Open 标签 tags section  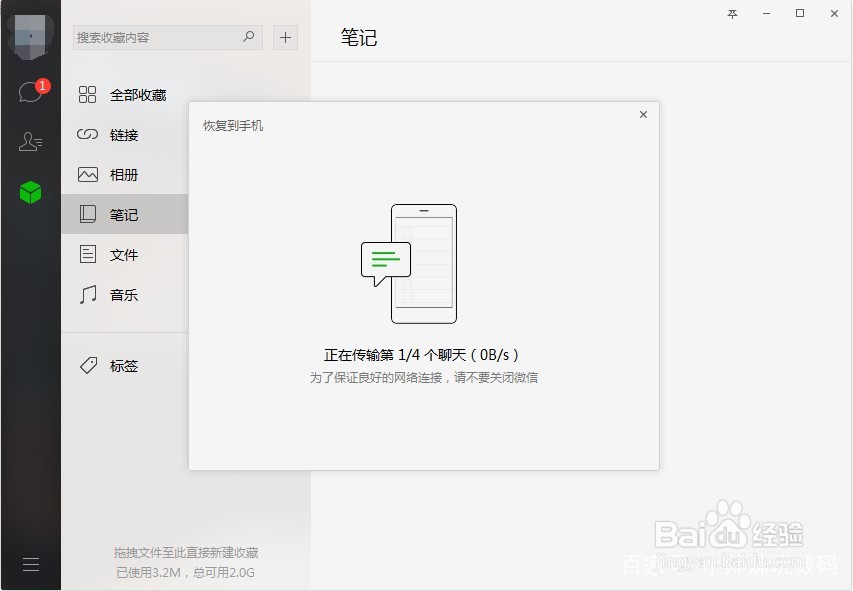(x=125, y=366)
